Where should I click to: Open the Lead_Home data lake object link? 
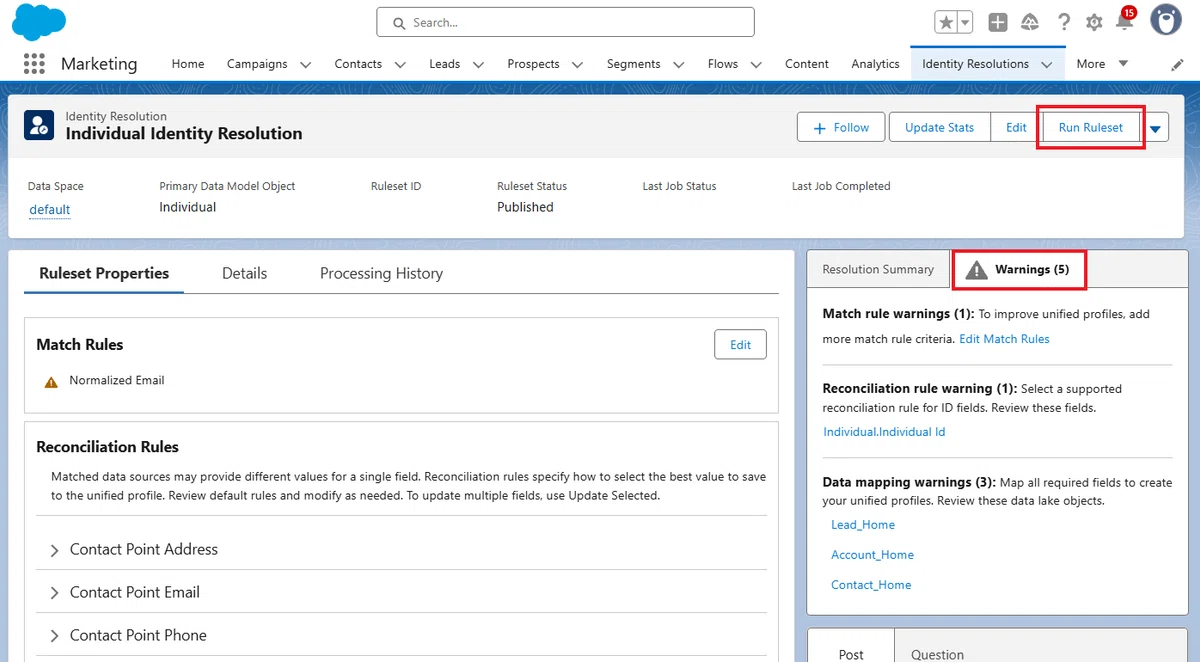pos(863,525)
